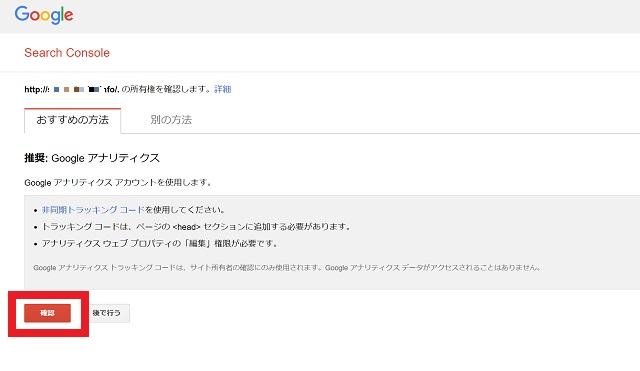Select the おすすめの方法 tab

click(73, 120)
